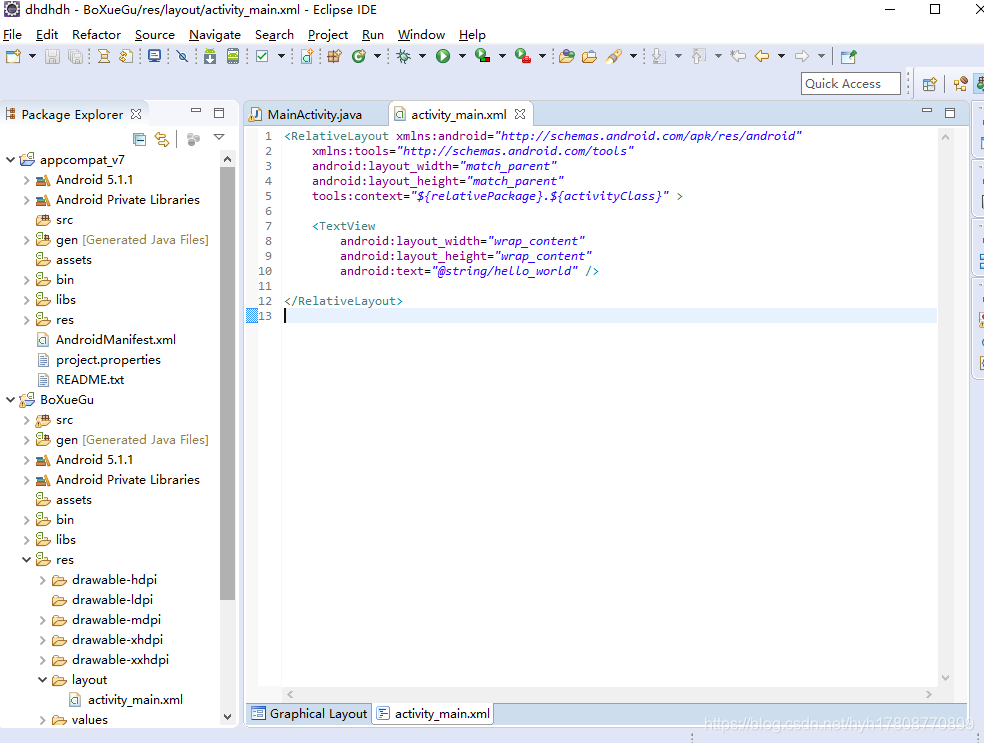Select project.properties file

[108, 360]
